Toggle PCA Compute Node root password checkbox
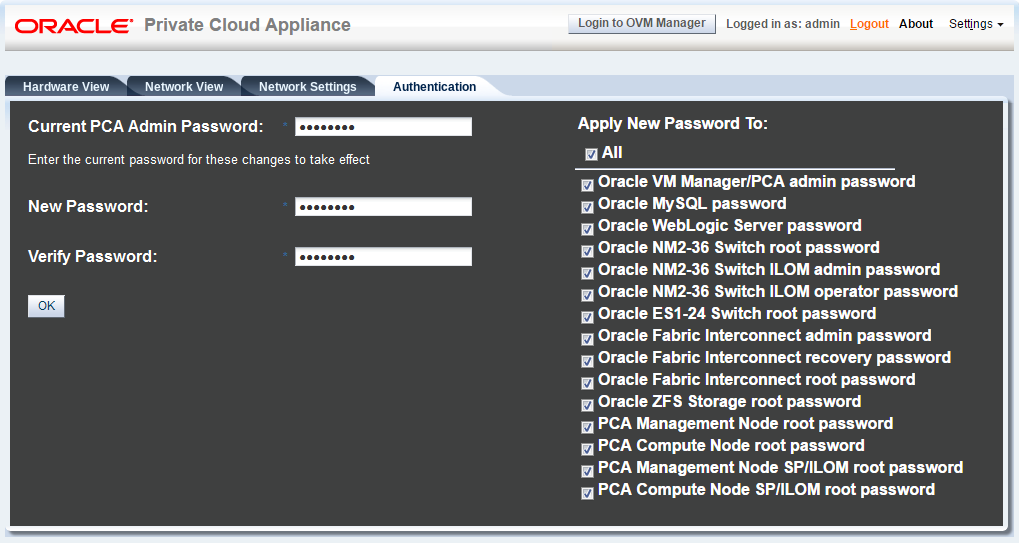The image size is (1019, 543). [x=587, y=448]
